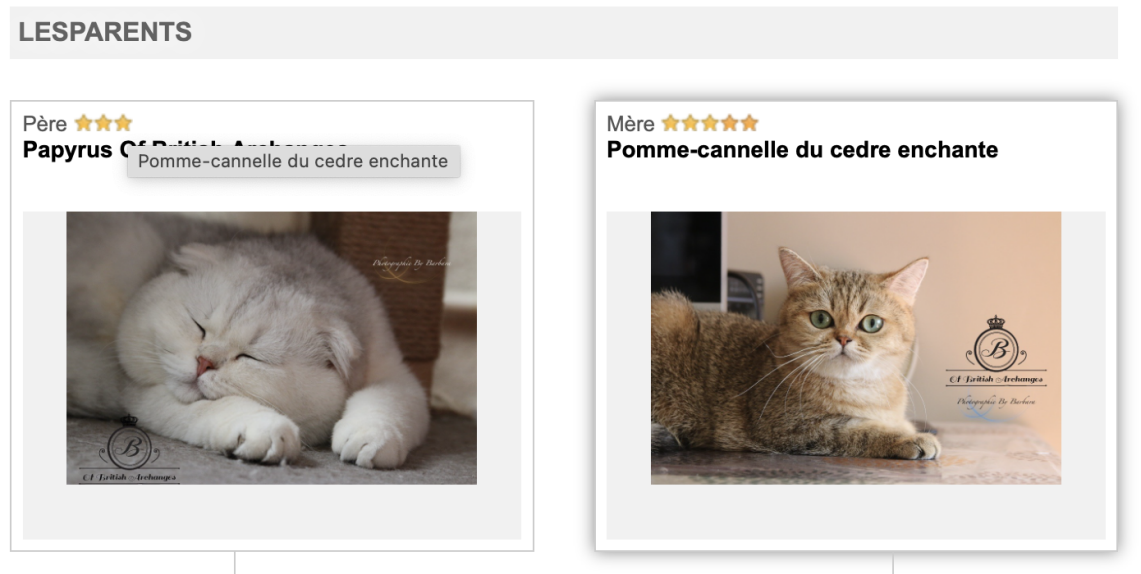Click the Pomme-cannelle tooltip popup
The height and width of the screenshot is (574, 1141).
[293, 161]
